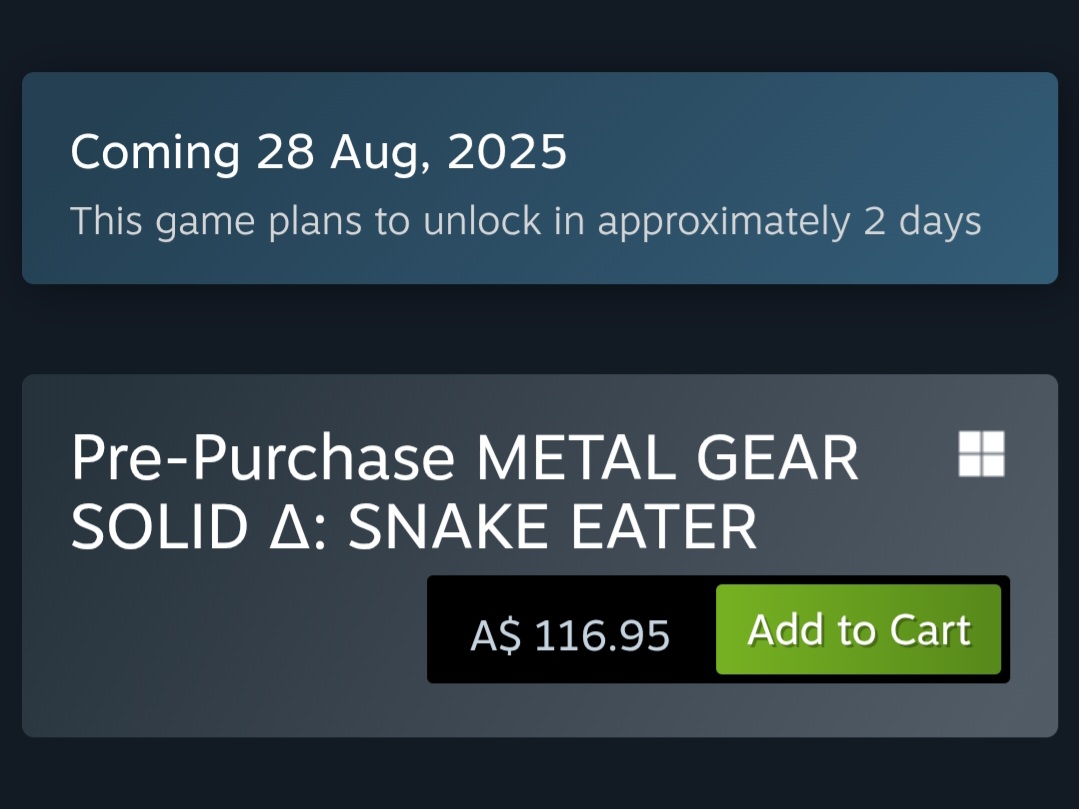This screenshot has width=1079, height=809.
Task: Click the word approximately in the unlock notice
Action: point(724,221)
